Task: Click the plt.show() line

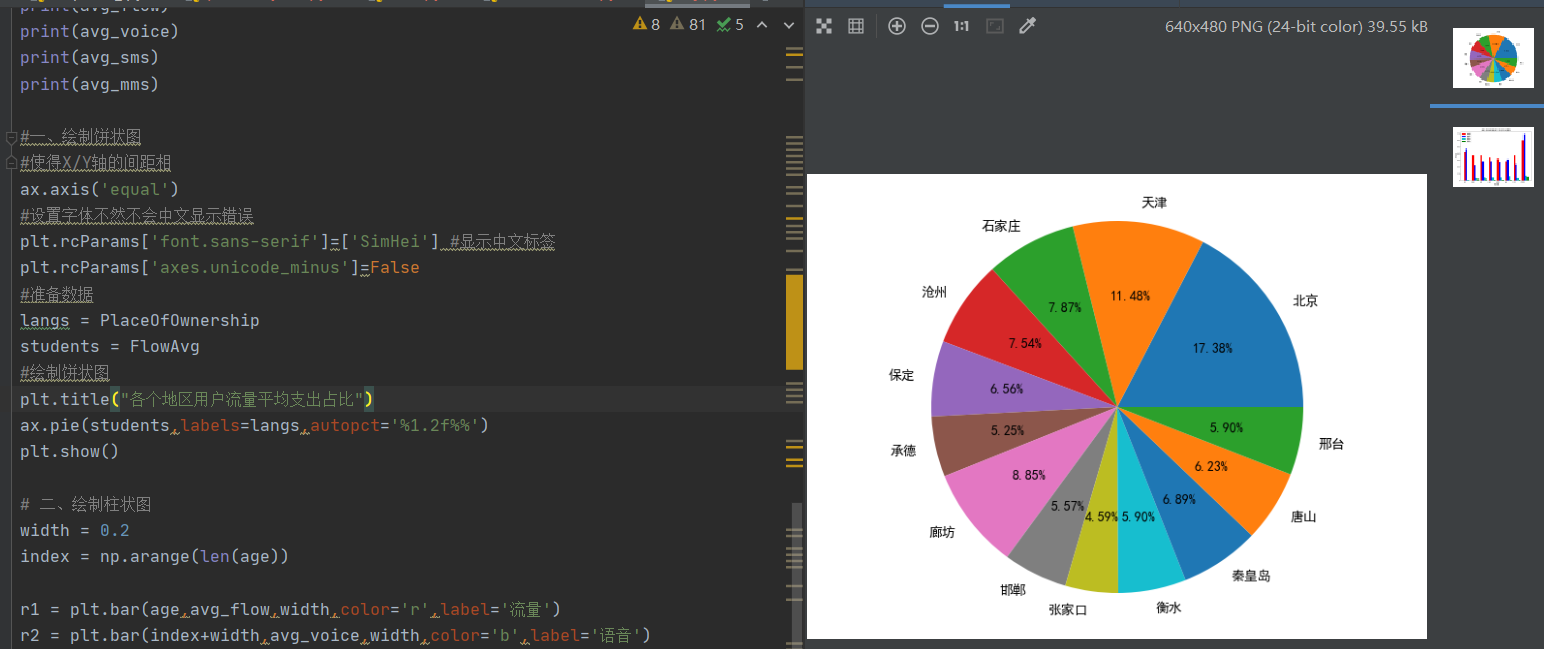Action: [69, 451]
